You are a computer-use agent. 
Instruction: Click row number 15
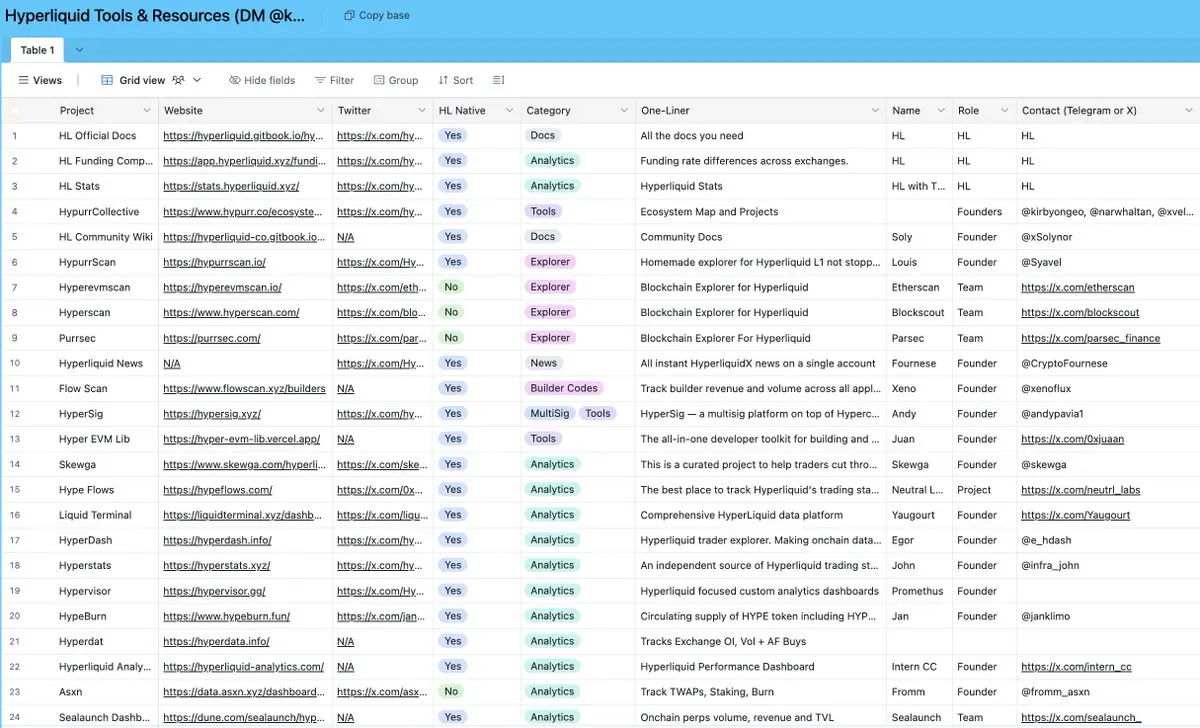15,489
